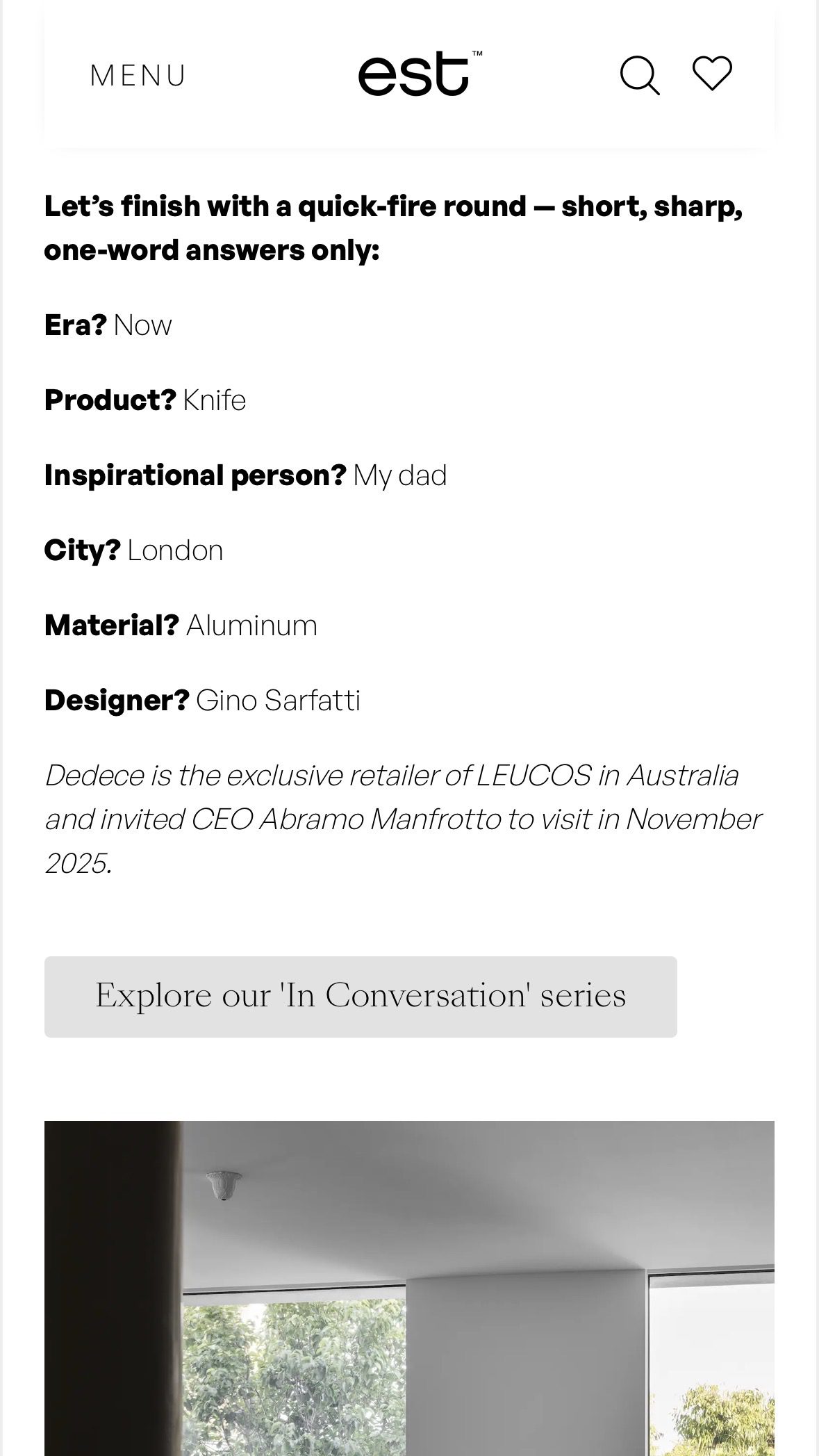
Task: Click the designer name "Gino Sarfatti"
Action: click(x=278, y=701)
